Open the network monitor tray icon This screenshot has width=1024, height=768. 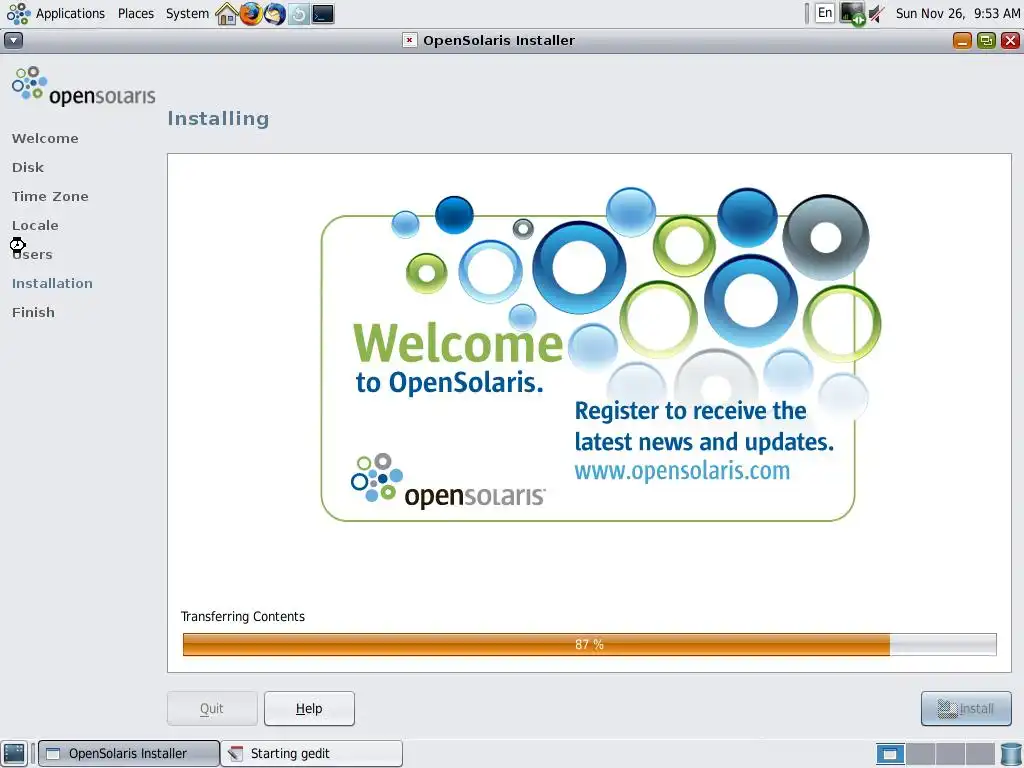click(x=852, y=14)
